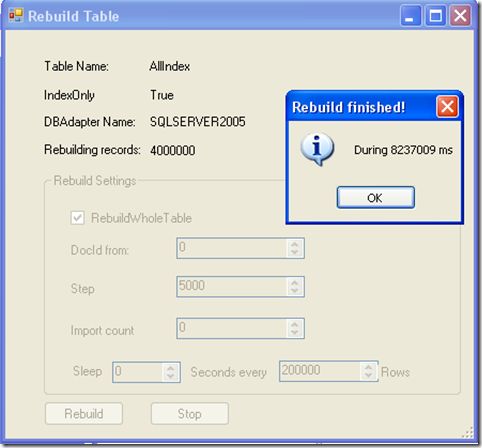
Task: Click the Rebuild Table window icon
Action: (x=16, y=15)
